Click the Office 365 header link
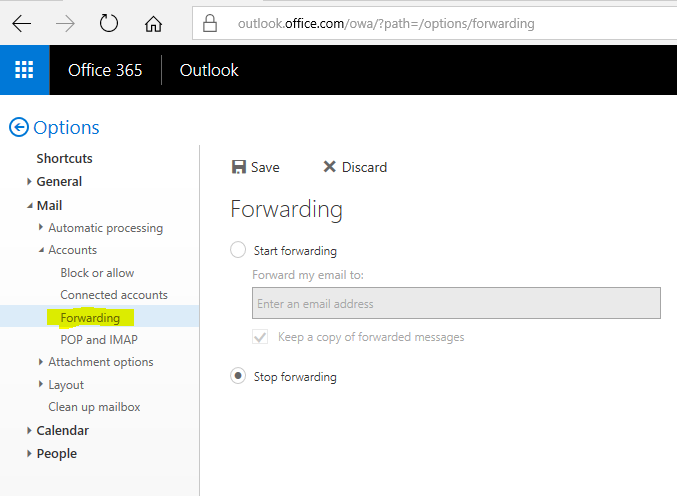The height and width of the screenshot is (496, 677). (105, 70)
